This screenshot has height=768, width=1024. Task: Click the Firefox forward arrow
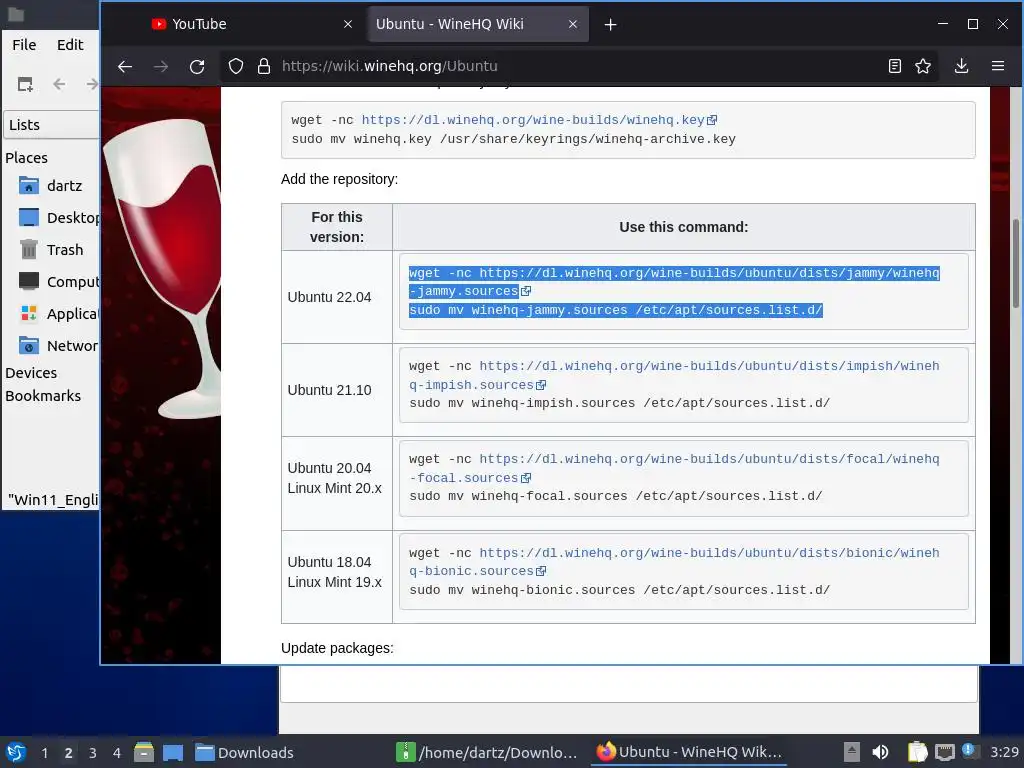(161, 66)
